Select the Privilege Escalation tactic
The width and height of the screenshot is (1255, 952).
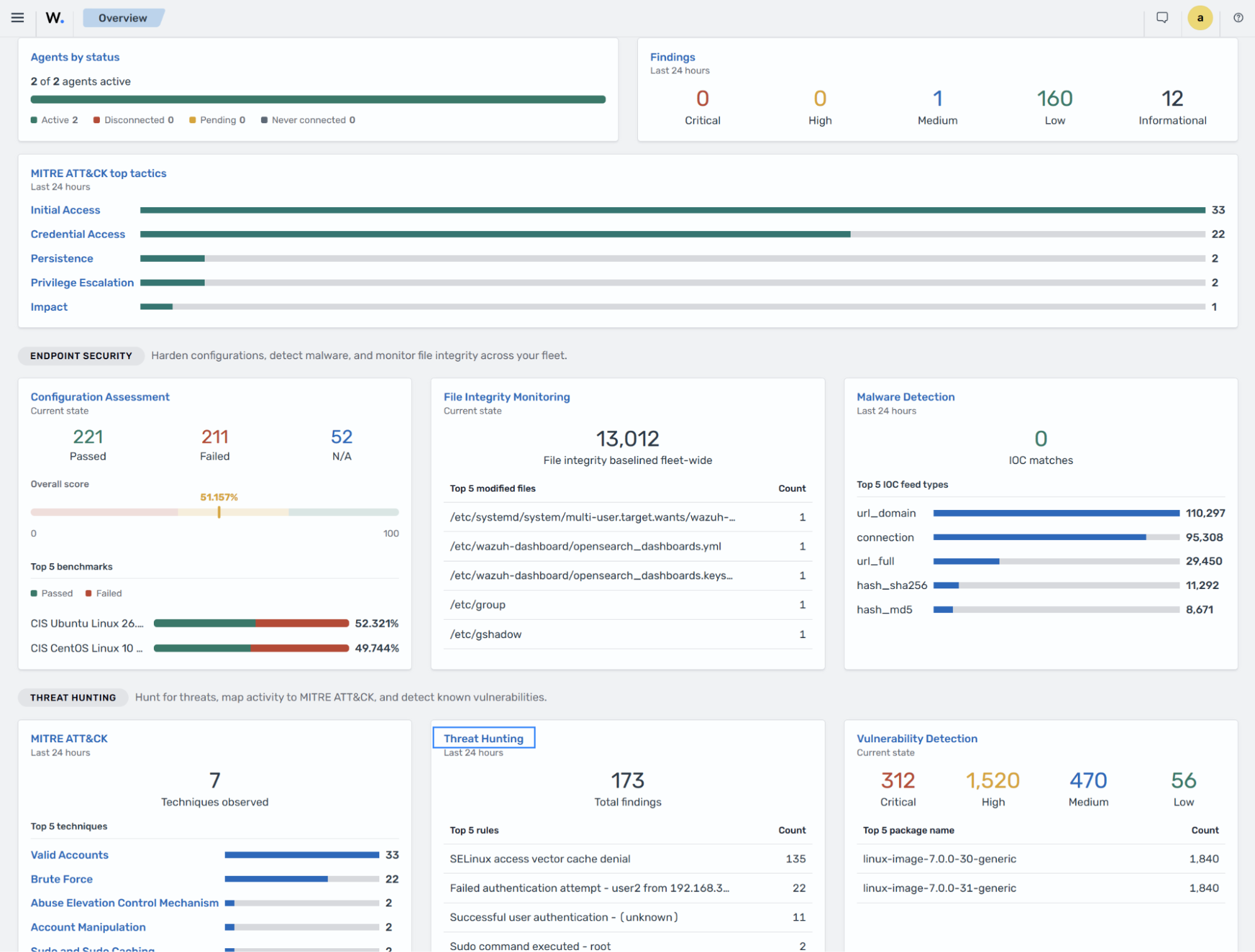[x=82, y=283]
